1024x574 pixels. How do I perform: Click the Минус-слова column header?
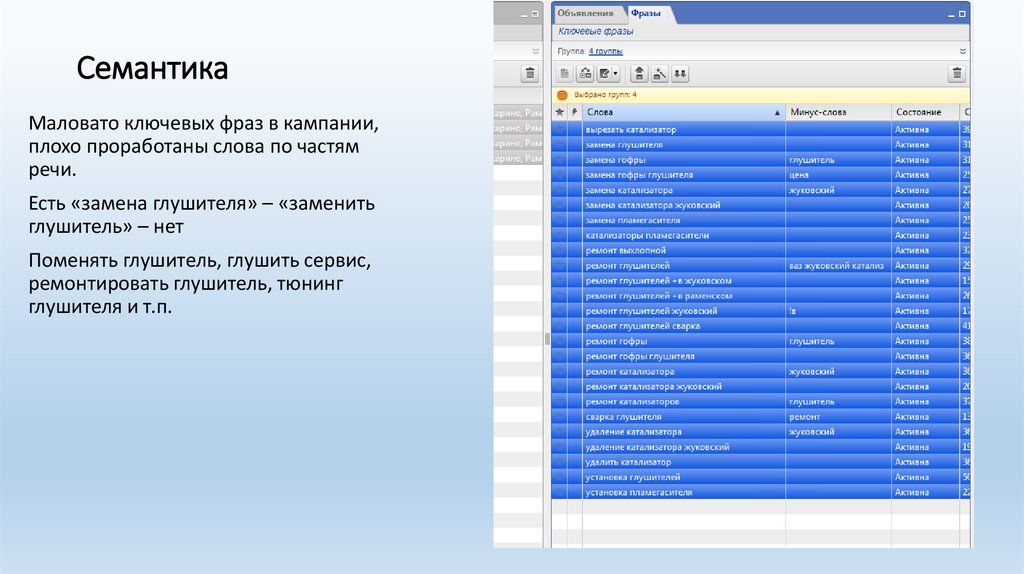(839, 112)
